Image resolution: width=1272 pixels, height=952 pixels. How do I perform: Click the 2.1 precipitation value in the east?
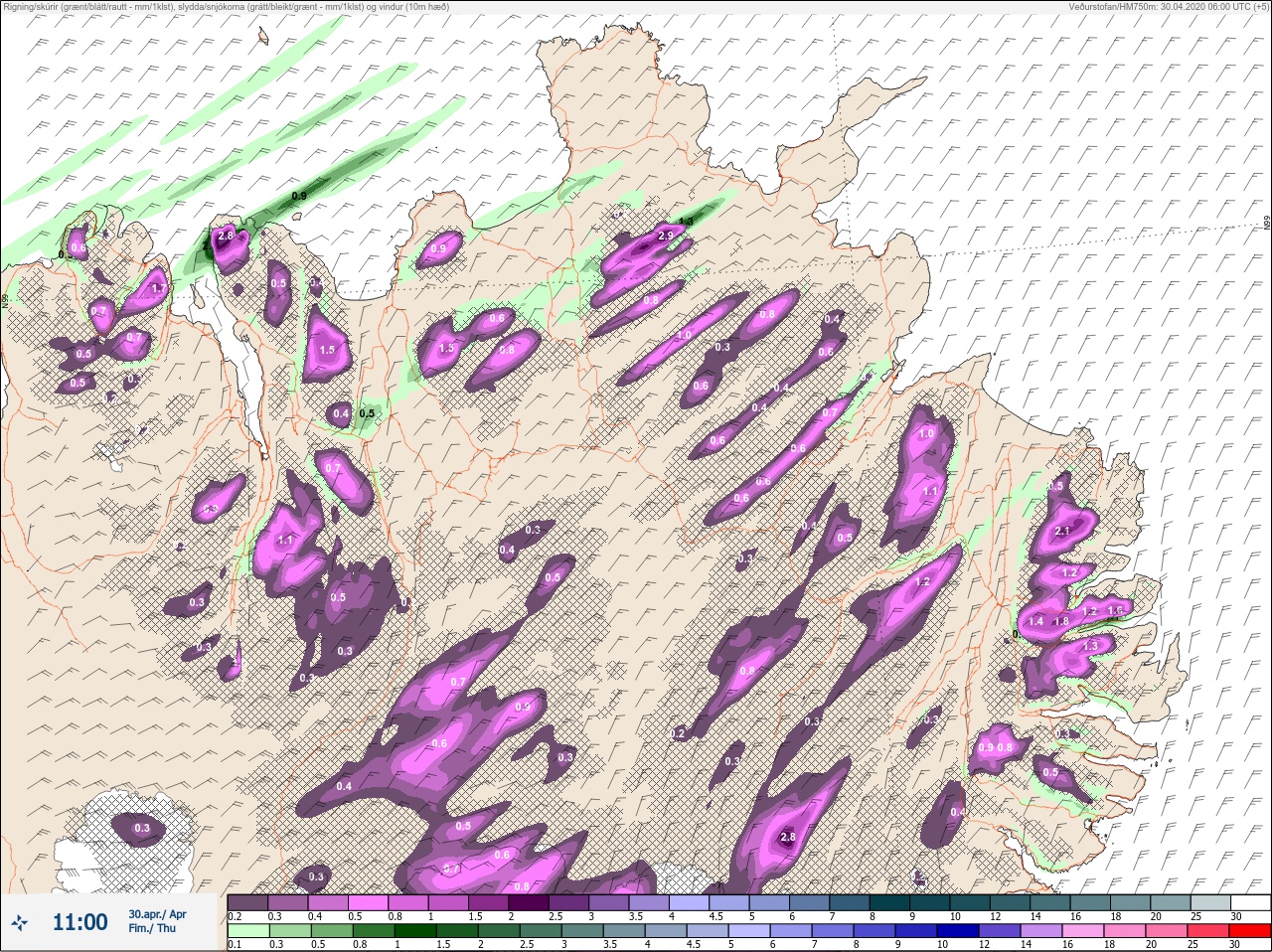[1062, 532]
